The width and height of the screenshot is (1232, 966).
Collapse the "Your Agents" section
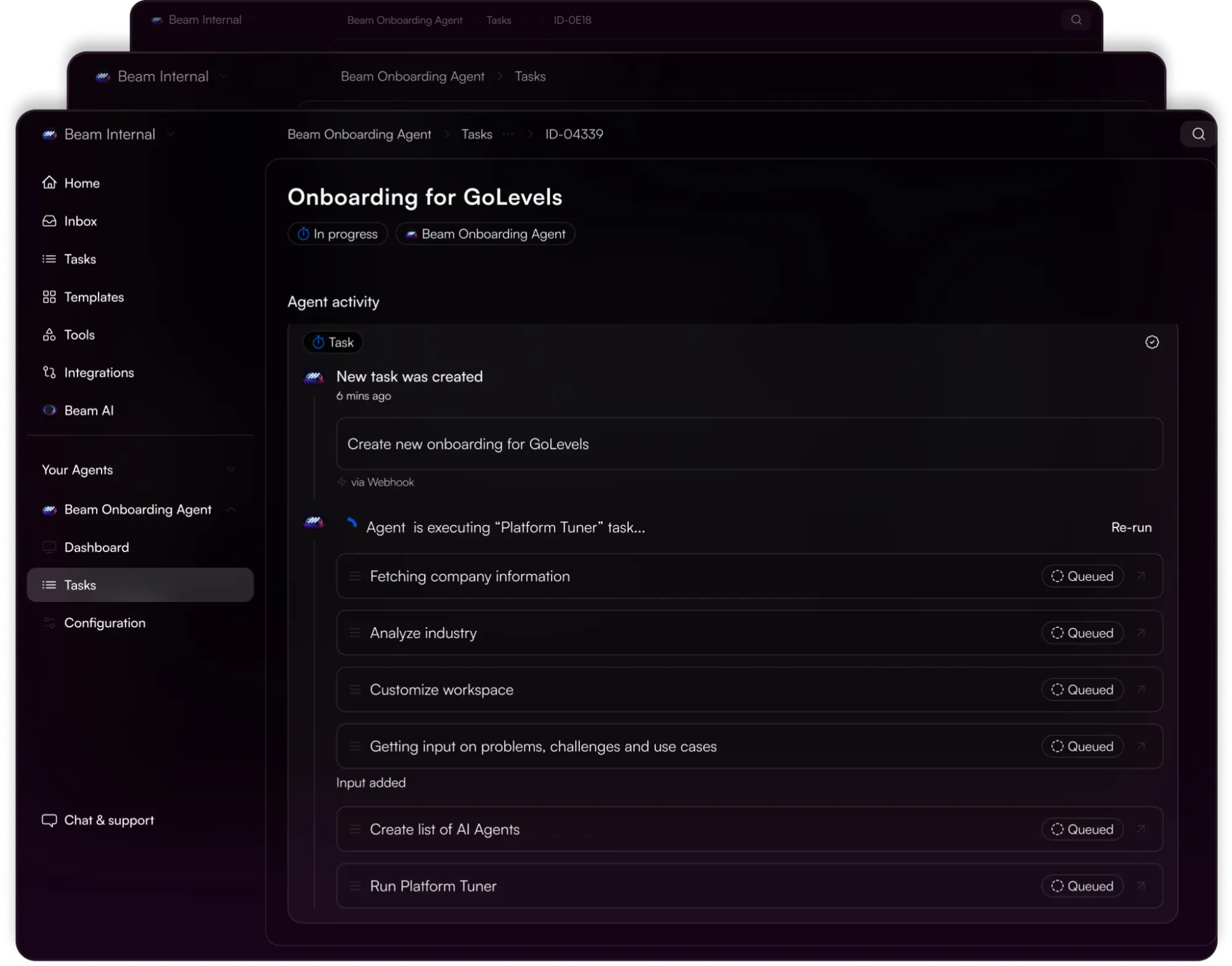point(232,469)
